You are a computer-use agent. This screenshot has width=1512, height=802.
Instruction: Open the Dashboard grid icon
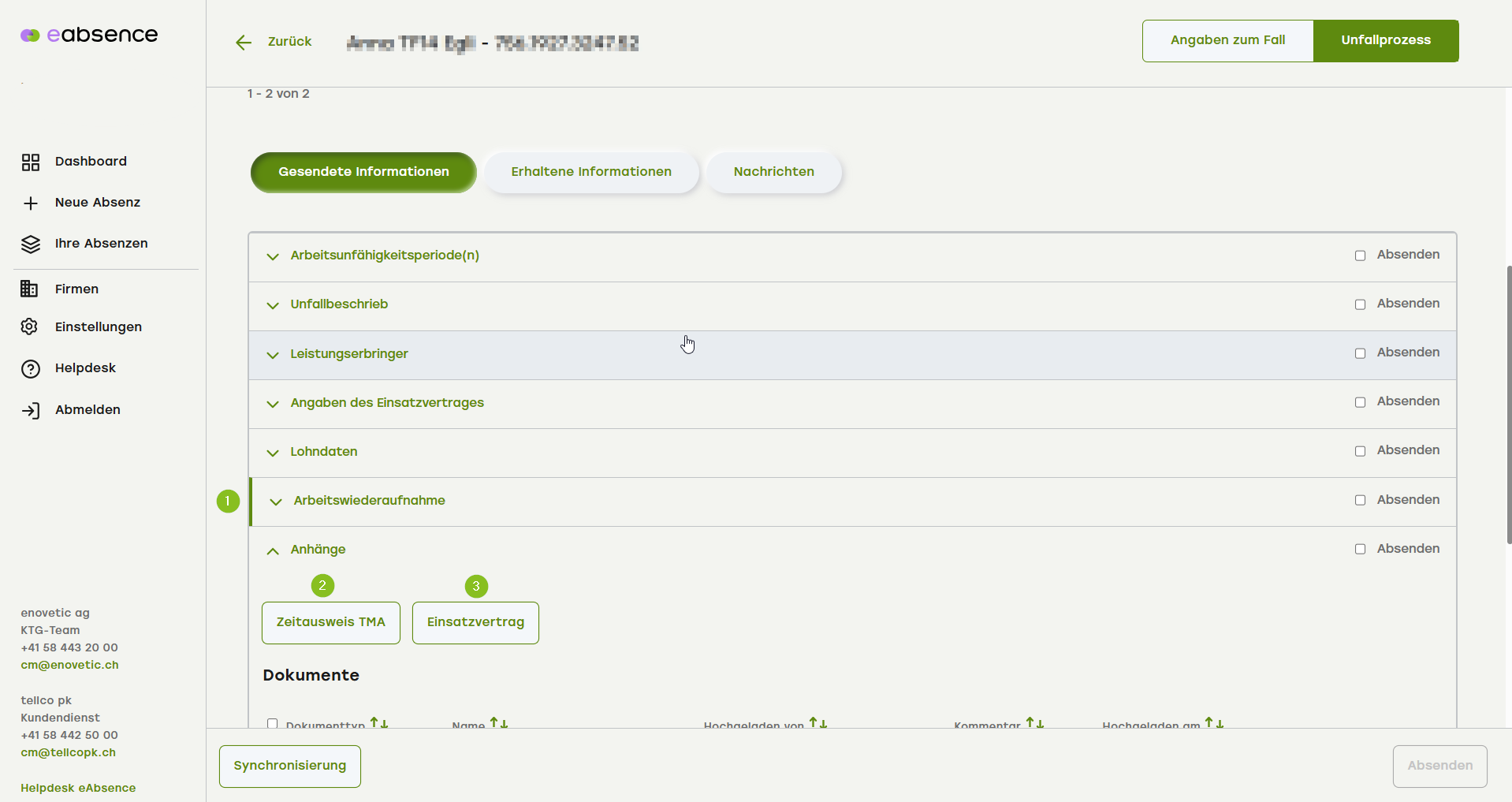[x=31, y=162]
